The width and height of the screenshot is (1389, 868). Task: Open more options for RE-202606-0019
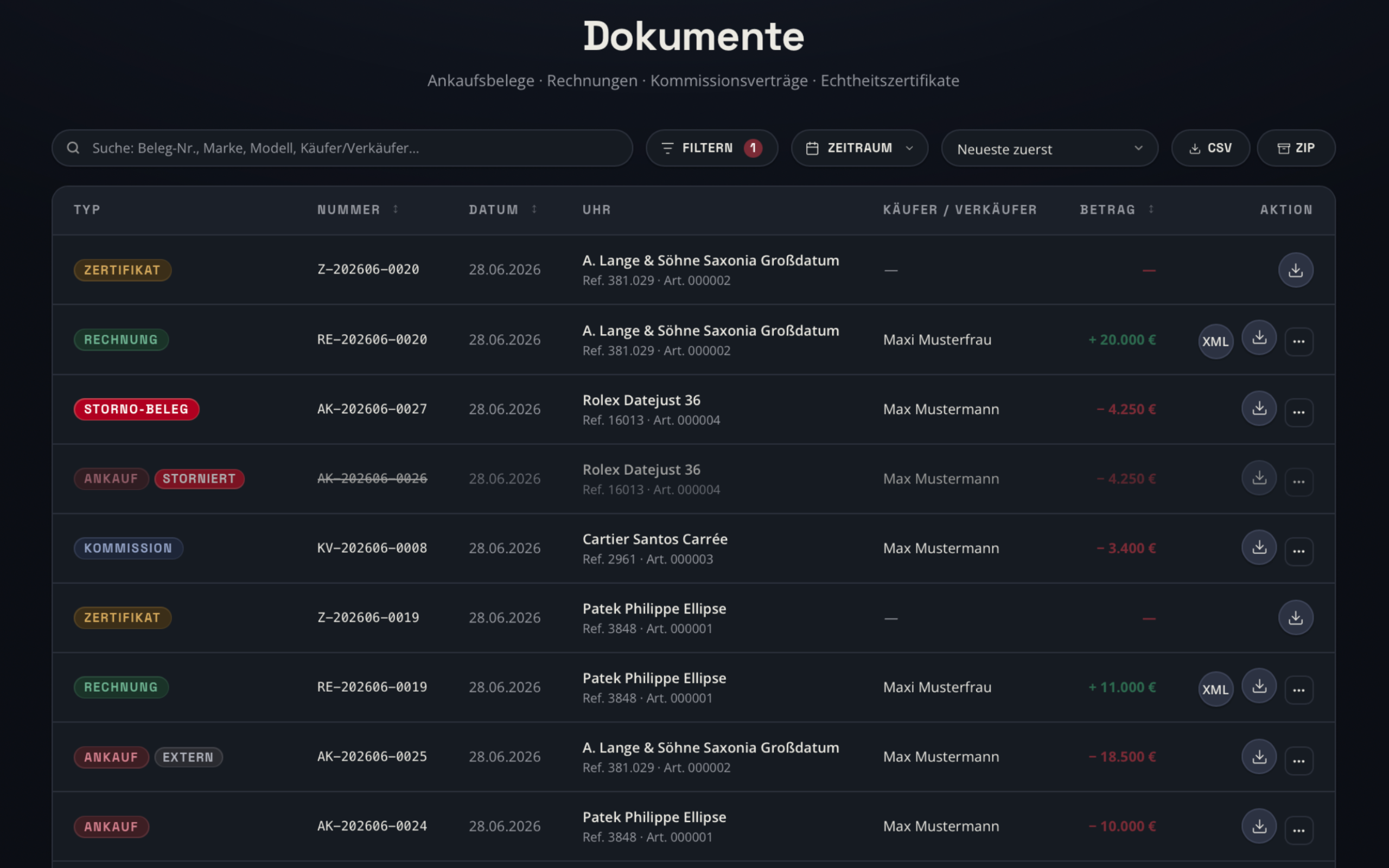[1298, 690]
